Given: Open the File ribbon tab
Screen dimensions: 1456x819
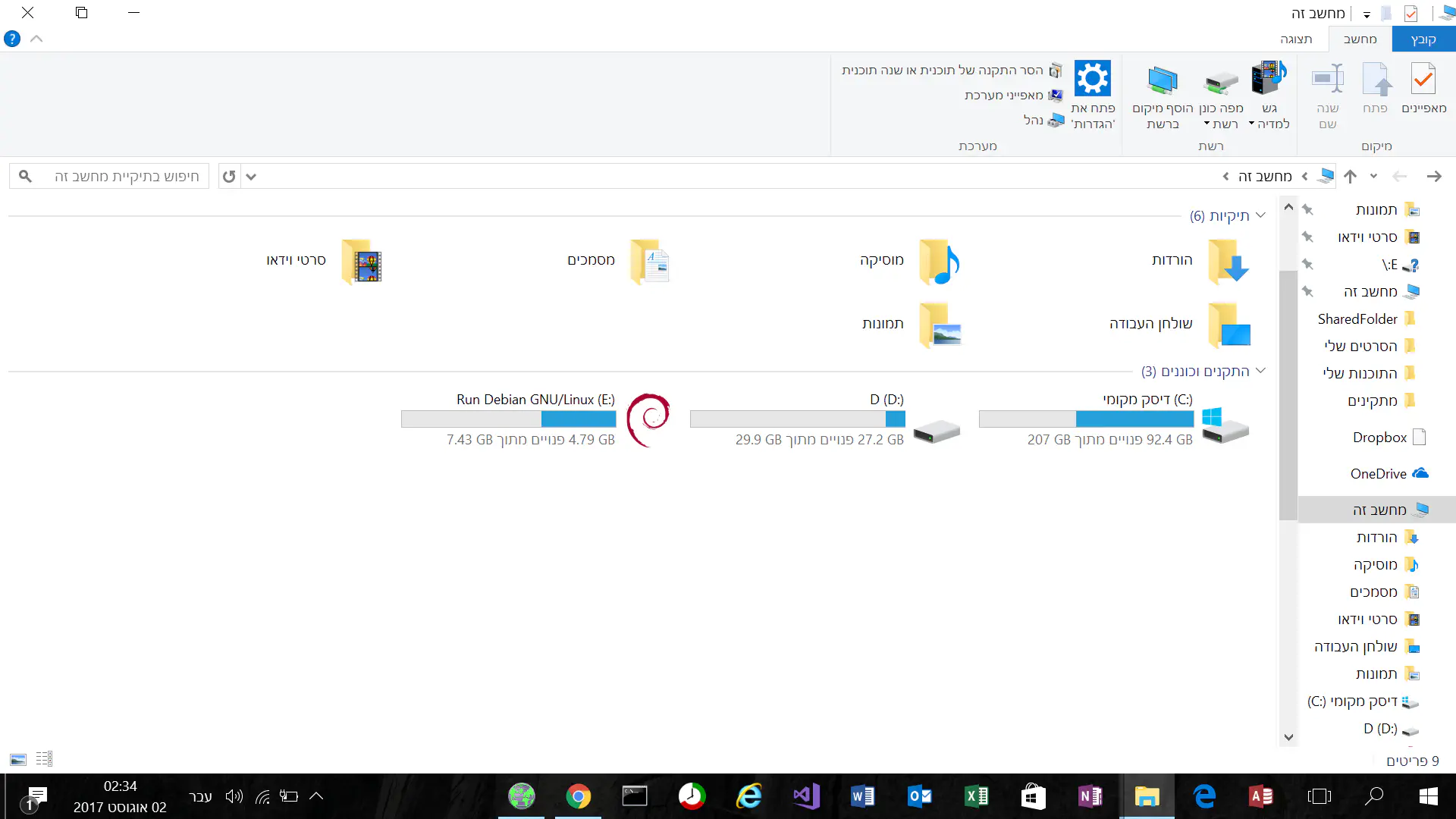Looking at the screenshot, I should pyautogui.click(x=1423, y=39).
